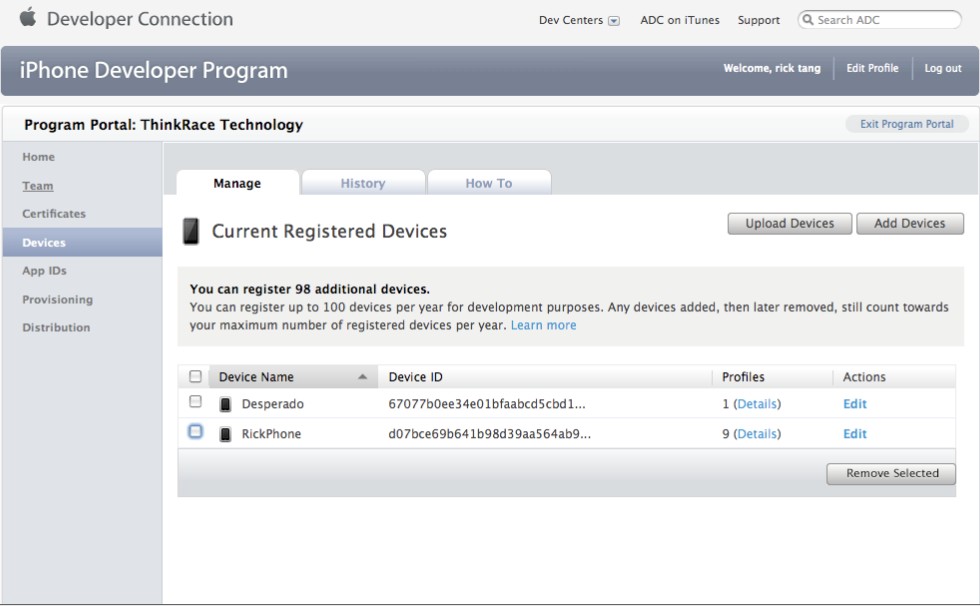Open the Certificates section
This screenshot has height=606, width=980.
click(54, 214)
